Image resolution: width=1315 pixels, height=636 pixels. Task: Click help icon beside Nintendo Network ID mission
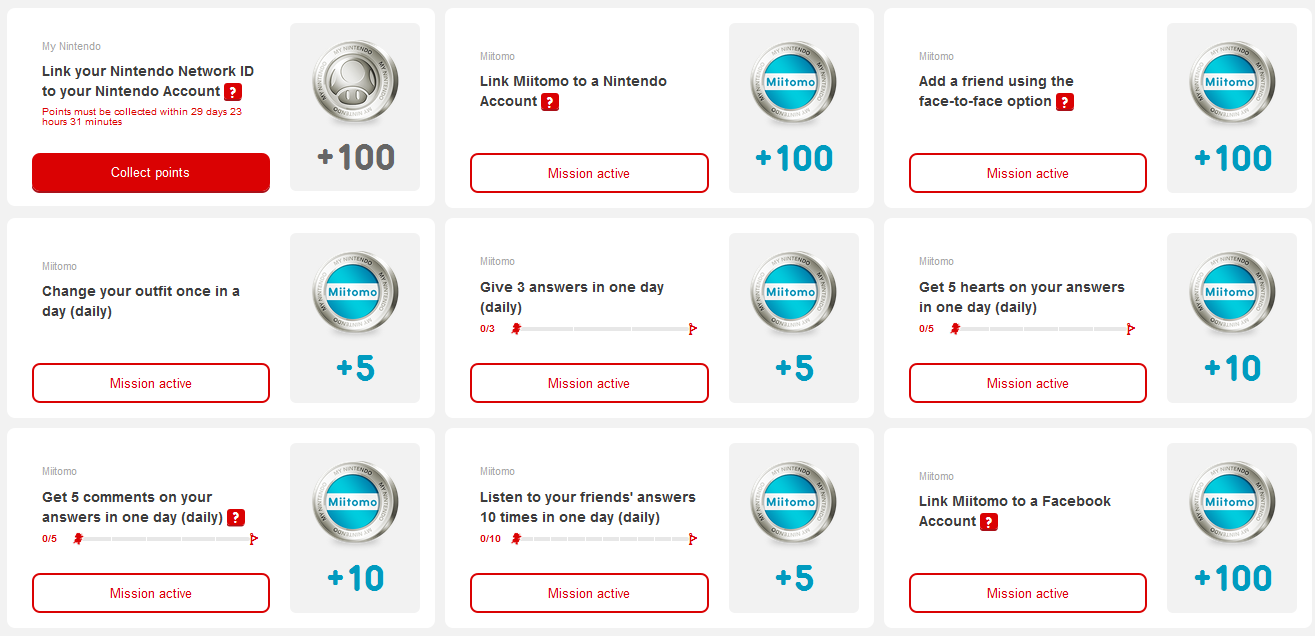click(x=233, y=92)
